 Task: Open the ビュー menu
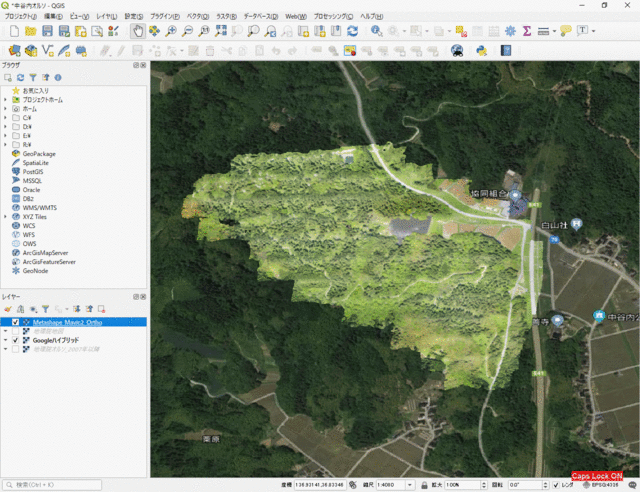[79, 16]
